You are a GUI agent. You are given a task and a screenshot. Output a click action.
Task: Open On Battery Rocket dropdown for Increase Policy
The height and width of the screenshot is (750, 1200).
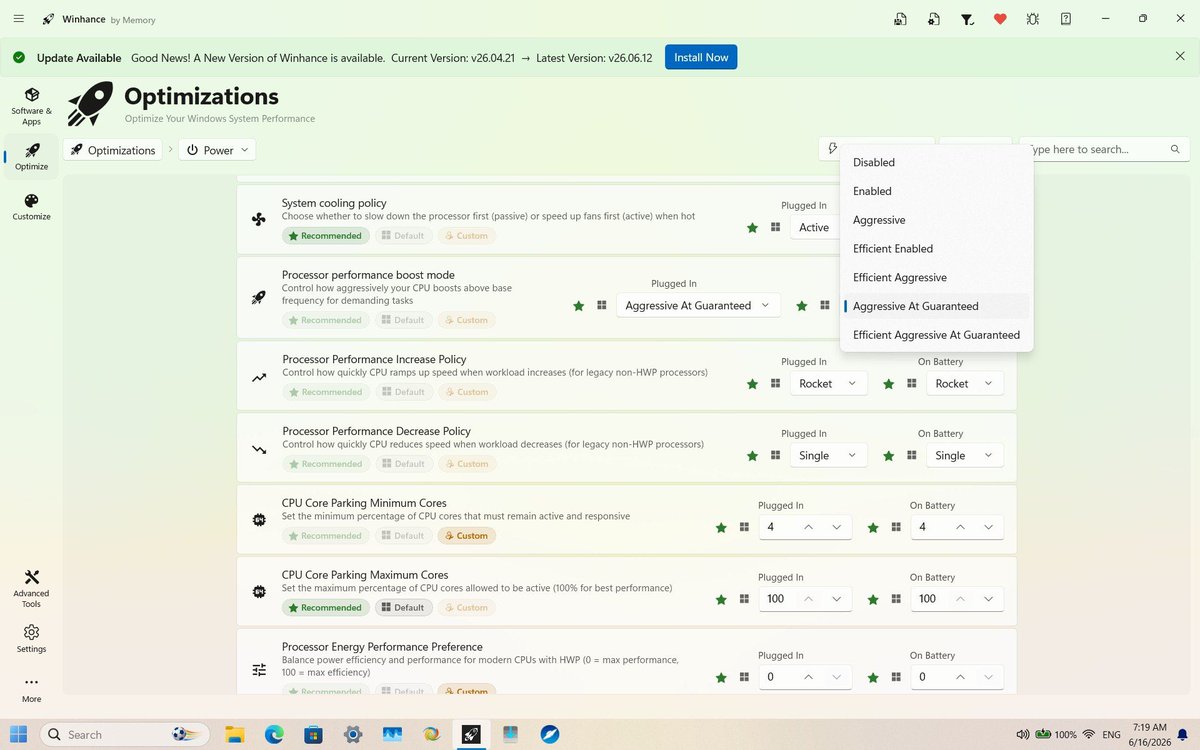click(x=965, y=384)
